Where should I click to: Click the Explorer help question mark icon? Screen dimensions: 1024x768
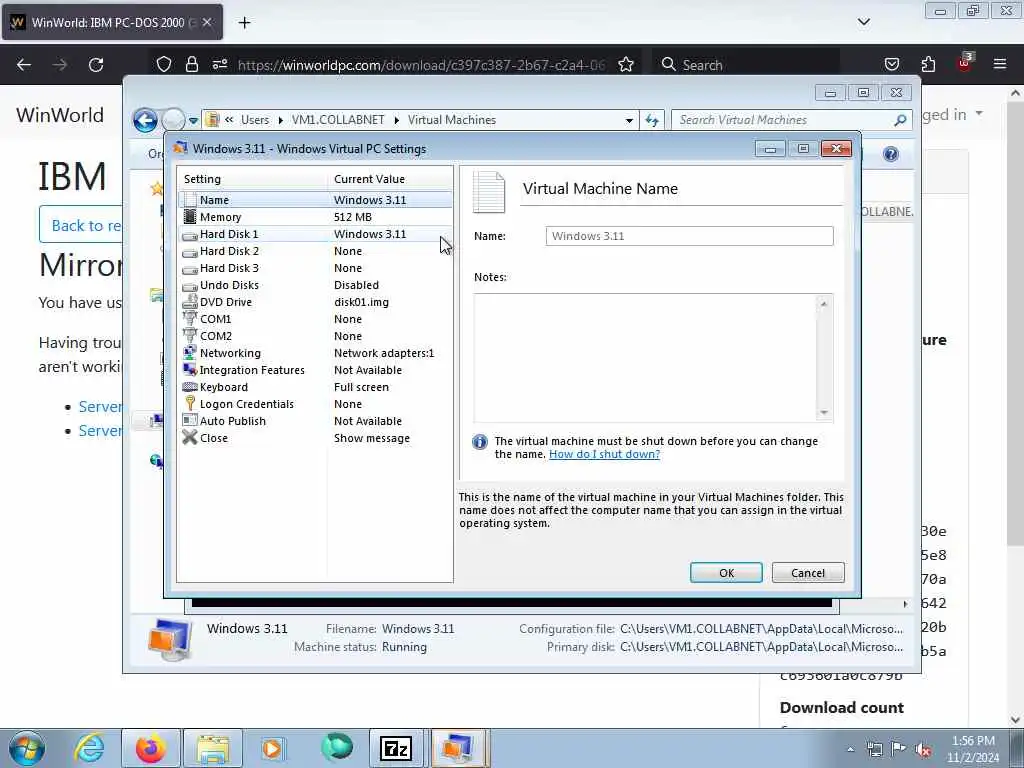pos(890,154)
